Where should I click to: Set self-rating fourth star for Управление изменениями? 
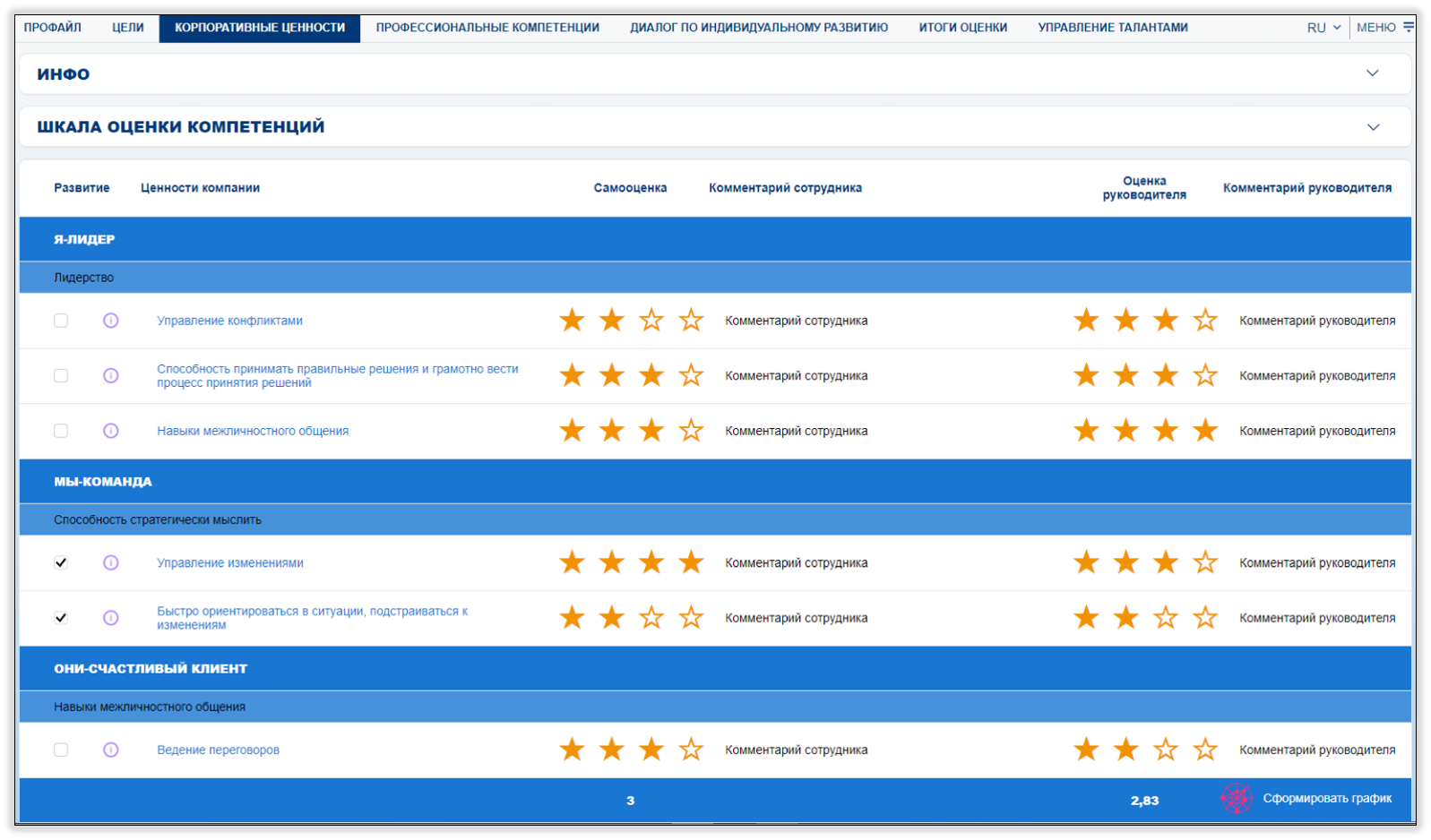691,562
